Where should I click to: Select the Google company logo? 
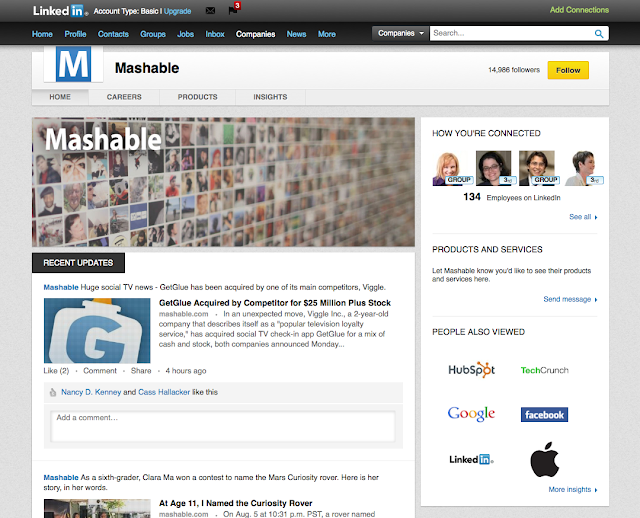(x=471, y=414)
